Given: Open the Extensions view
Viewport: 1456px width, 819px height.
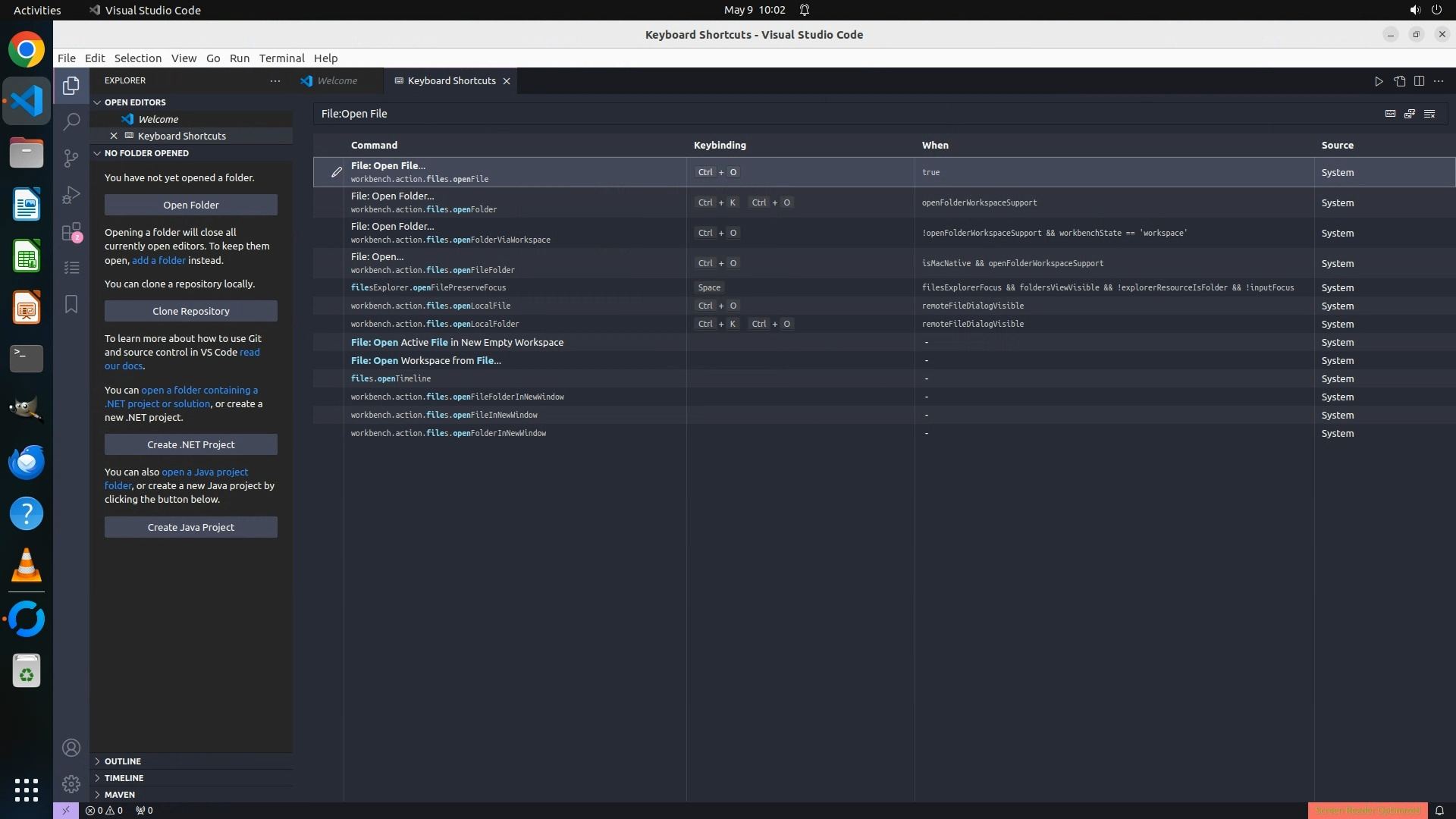Looking at the screenshot, I should (x=71, y=232).
